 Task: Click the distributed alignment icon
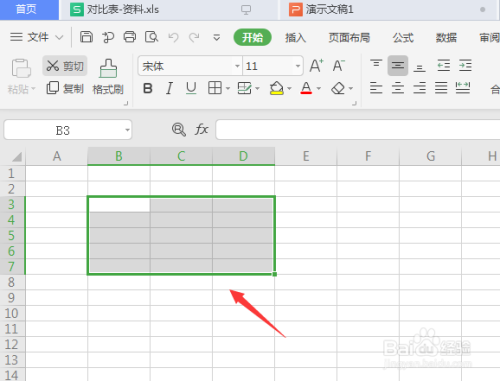[463, 88]
